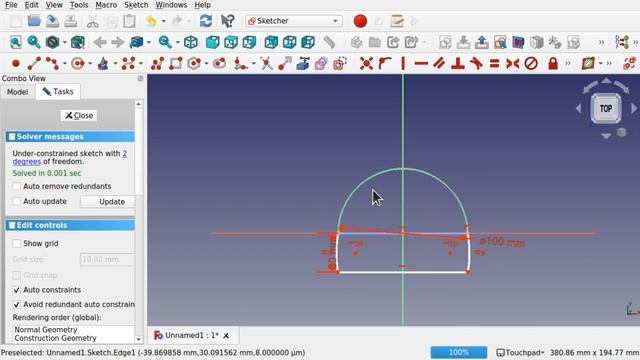Select the Trim edge tool
Image resolution: width=640 pixels, height=360 pixels.
point(267,63)
